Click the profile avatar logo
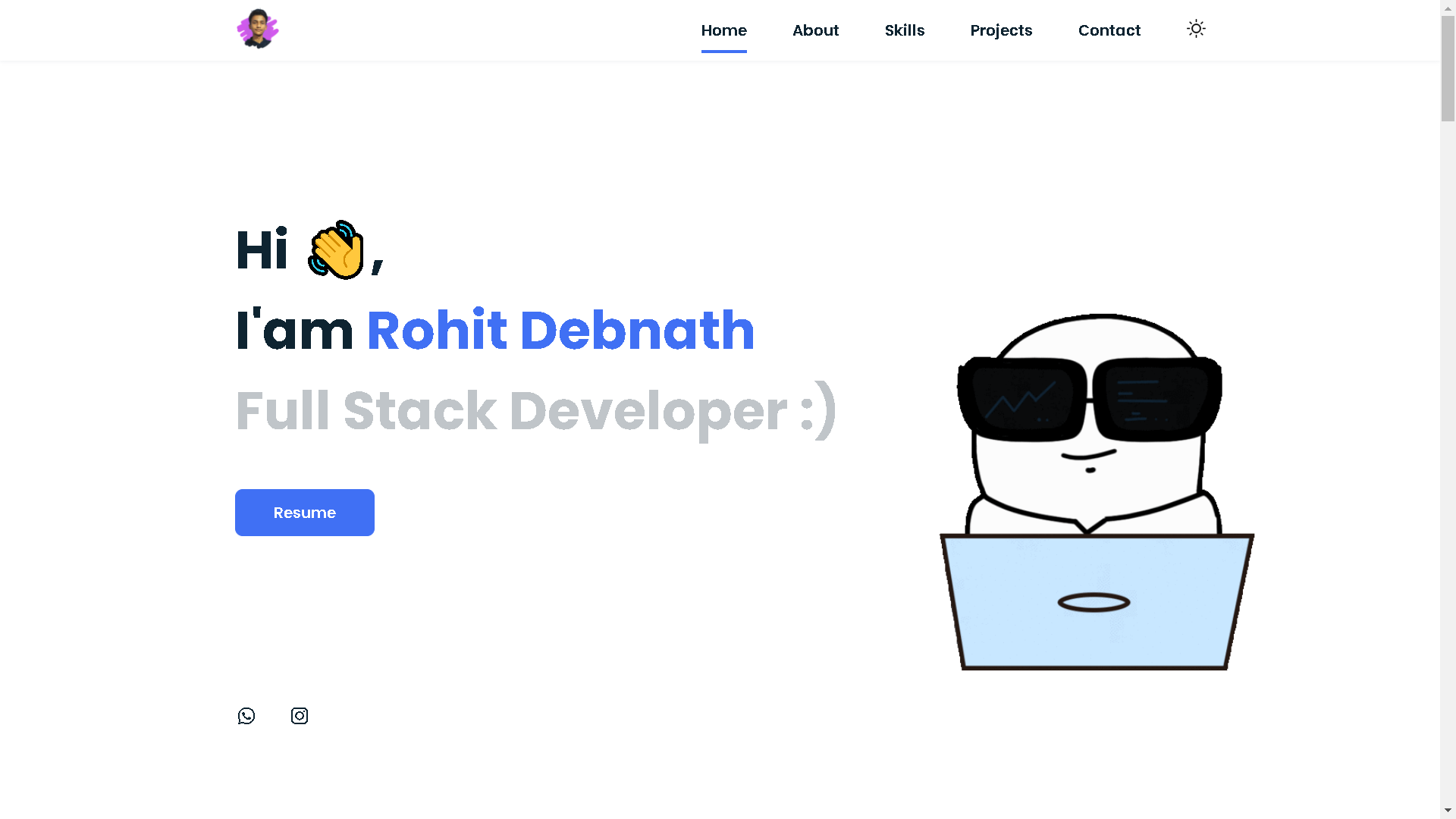1456x819 pixels. [x=258, y=30]
